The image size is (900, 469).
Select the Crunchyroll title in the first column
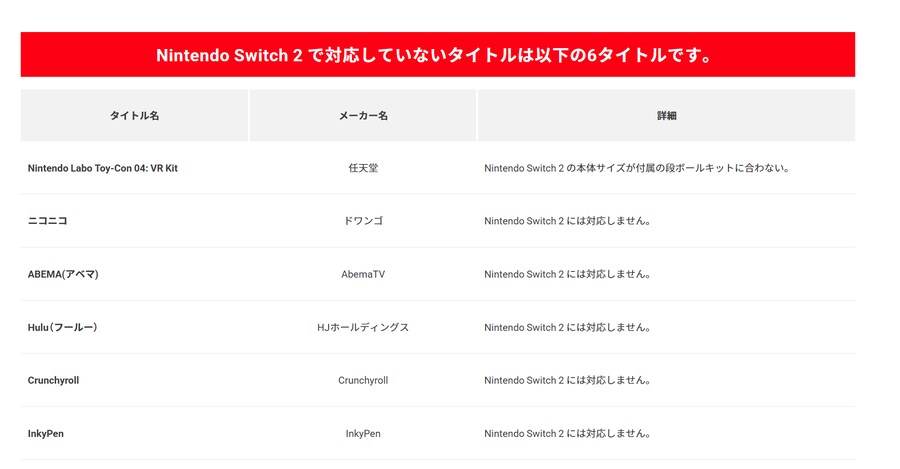click(x=54, y=380)
